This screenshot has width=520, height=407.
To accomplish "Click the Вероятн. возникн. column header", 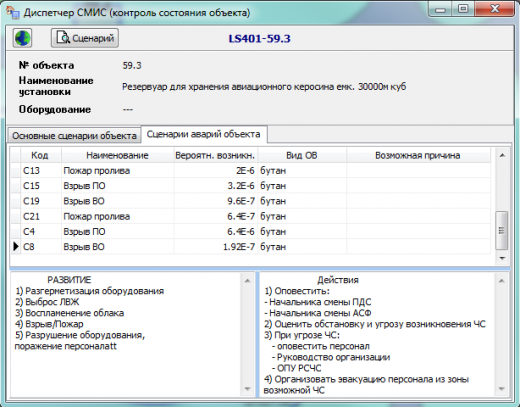I will (x=215, y=155).
